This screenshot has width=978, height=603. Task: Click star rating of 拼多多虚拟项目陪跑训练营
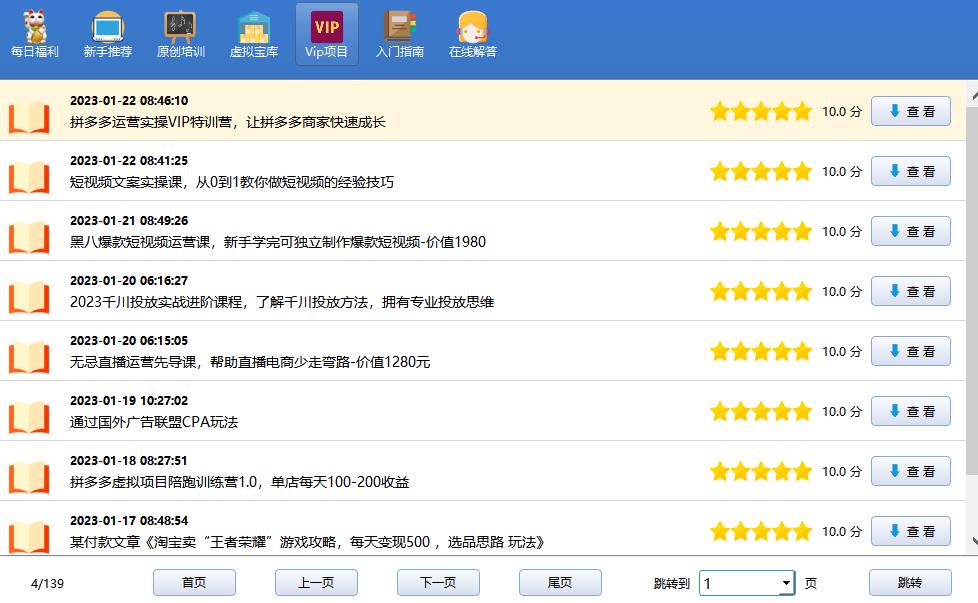[x=761, y=471]
